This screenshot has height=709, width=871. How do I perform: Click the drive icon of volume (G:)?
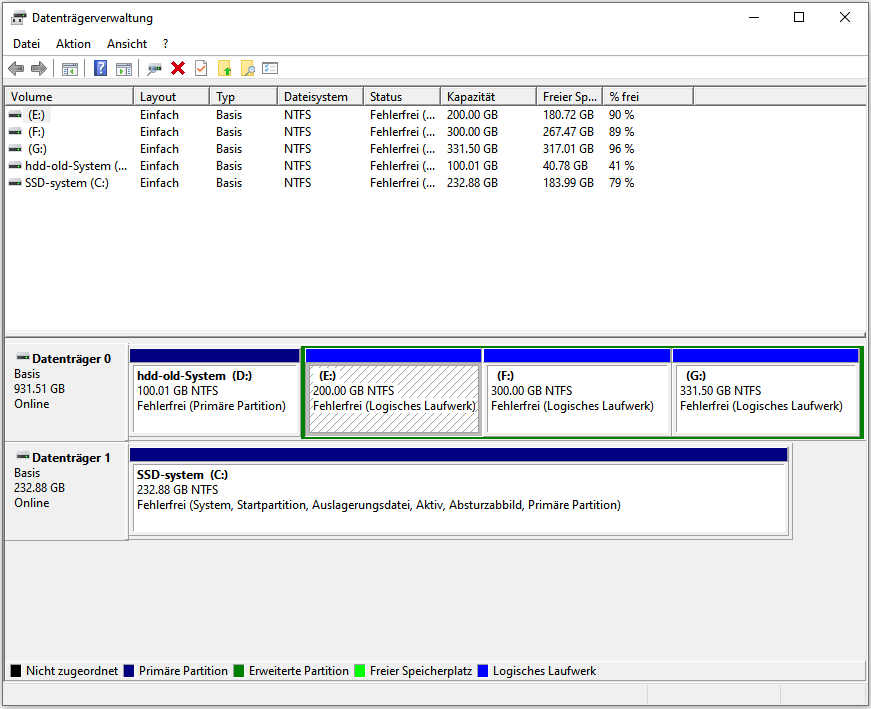[15, 149]
